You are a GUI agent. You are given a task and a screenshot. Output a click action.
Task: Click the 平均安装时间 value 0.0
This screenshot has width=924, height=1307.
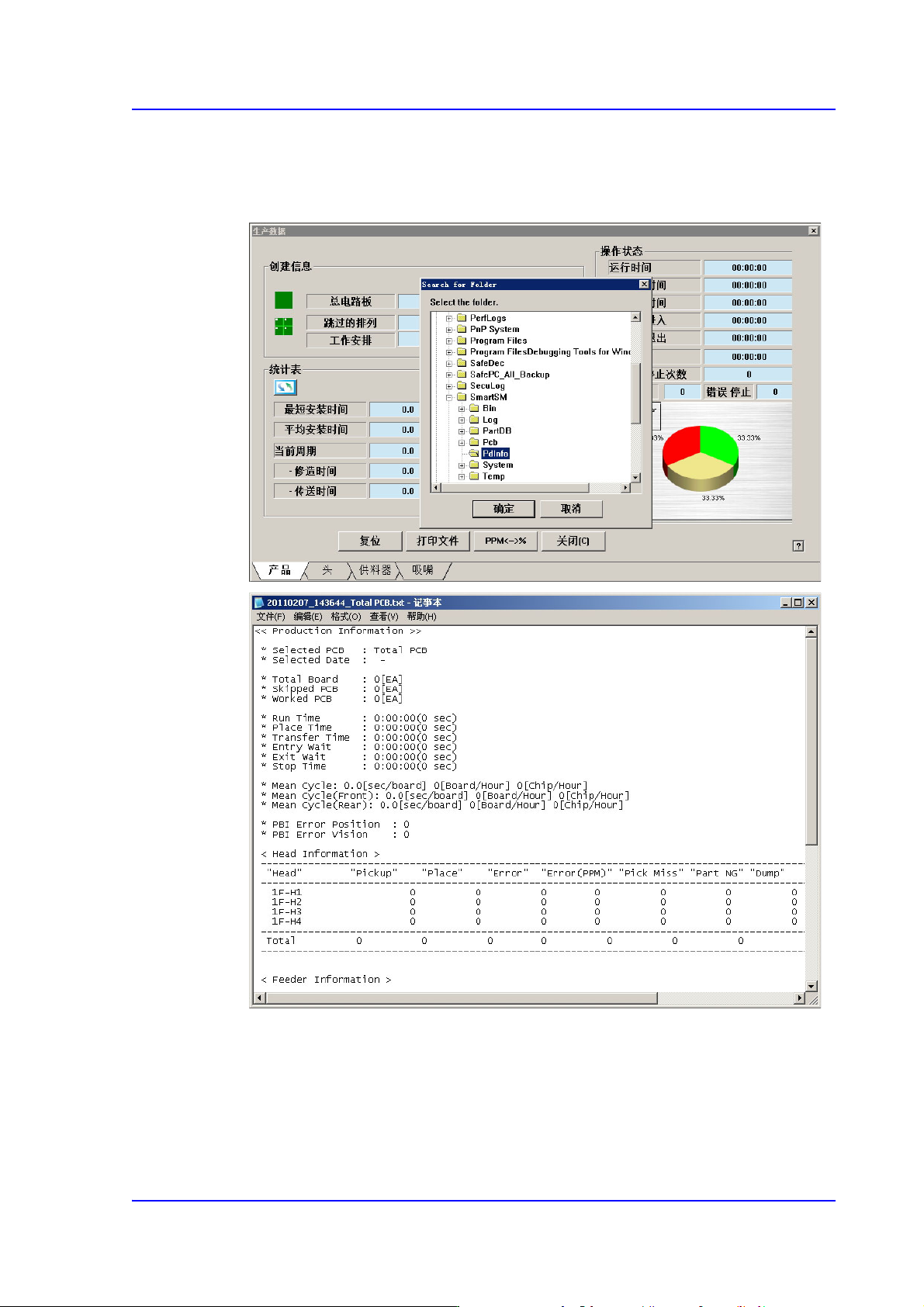pyautogui.click(x=394, y=430)
